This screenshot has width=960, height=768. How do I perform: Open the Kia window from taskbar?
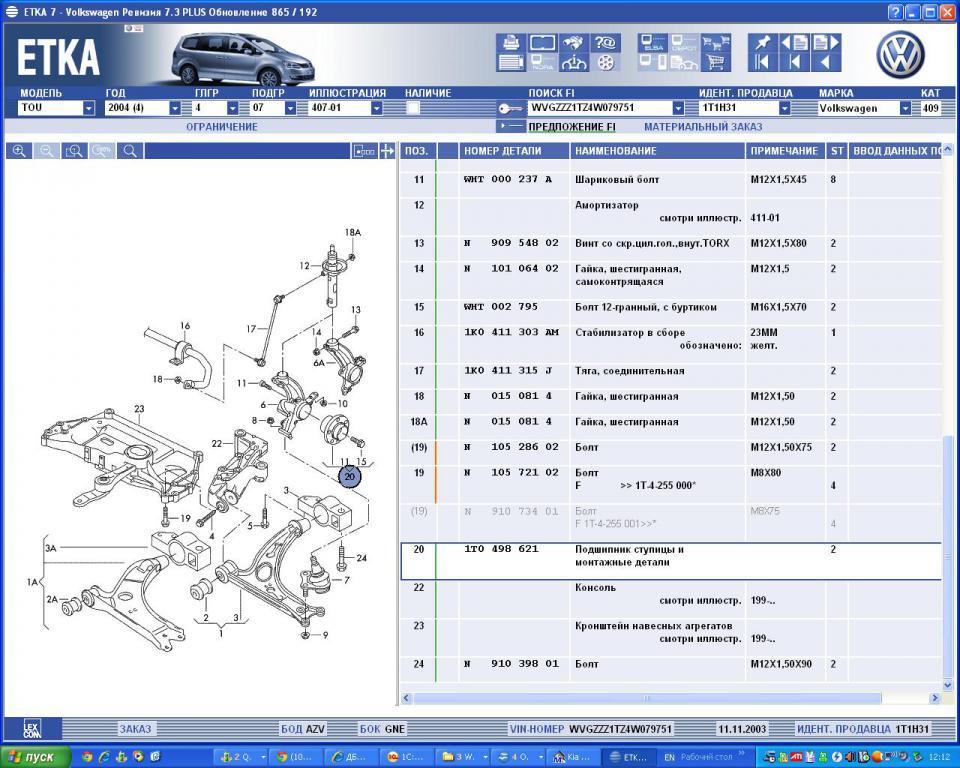point(574,757)
